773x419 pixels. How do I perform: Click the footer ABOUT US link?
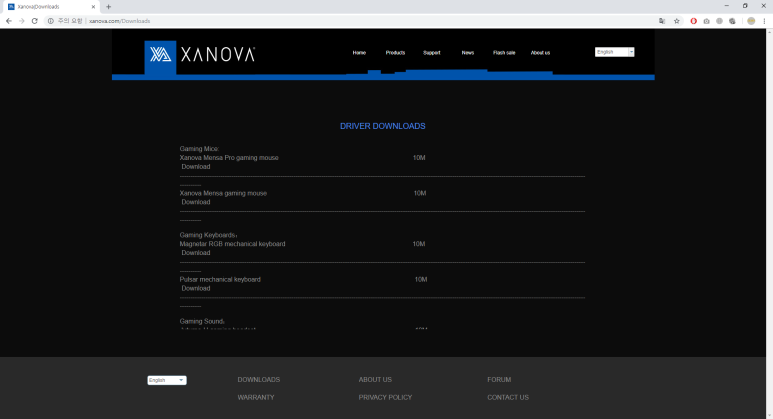[x=375, y=380]
